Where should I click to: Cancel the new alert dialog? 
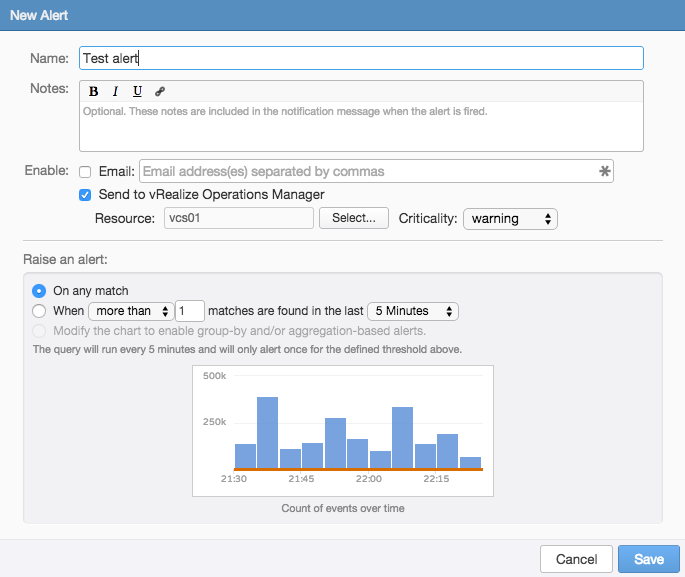[x=576, y=558]
